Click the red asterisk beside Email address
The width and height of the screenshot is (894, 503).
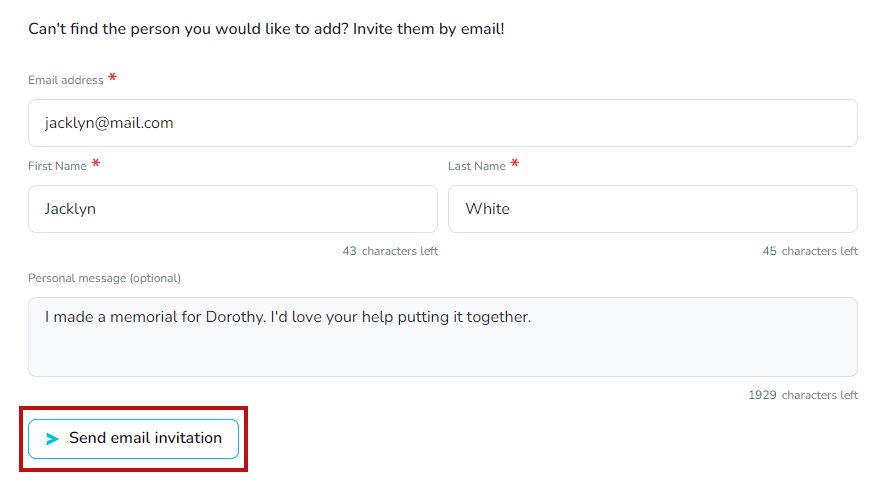click(x=112, y=78)
